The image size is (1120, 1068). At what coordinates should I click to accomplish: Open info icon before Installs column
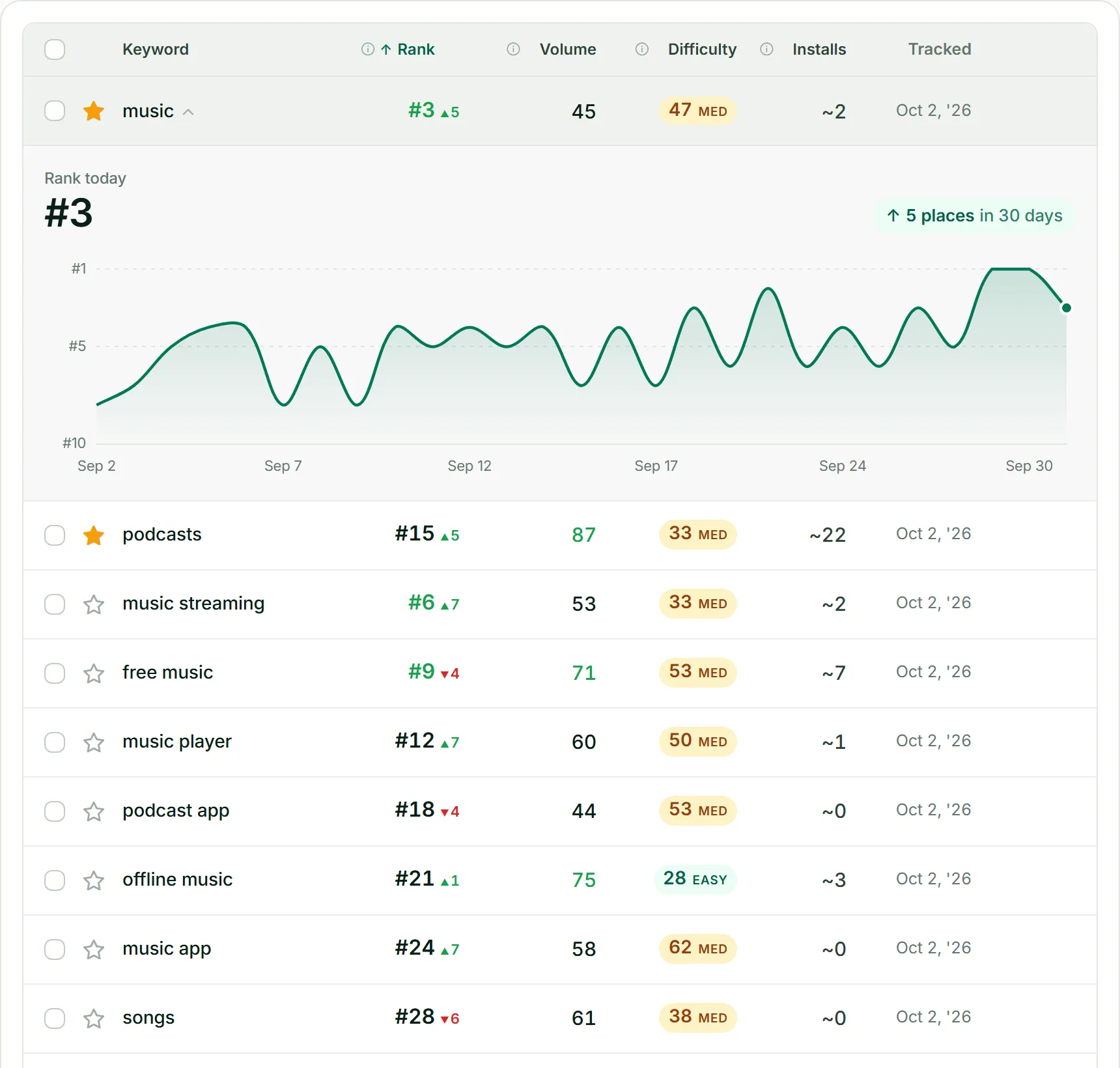(x=766, y=49)
